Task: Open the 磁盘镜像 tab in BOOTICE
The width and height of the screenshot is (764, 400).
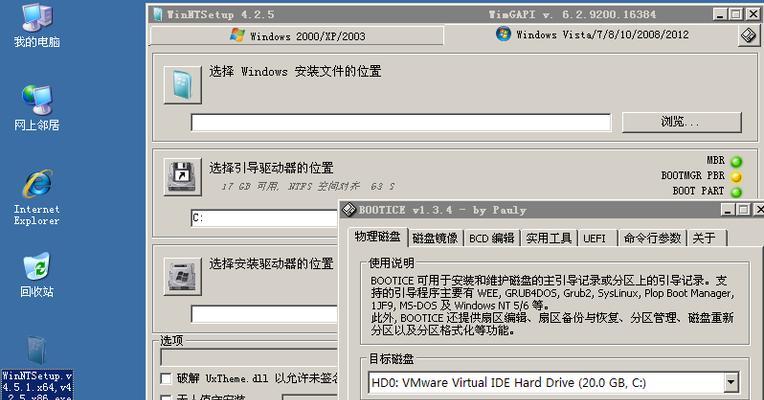Action: point(435,238)
